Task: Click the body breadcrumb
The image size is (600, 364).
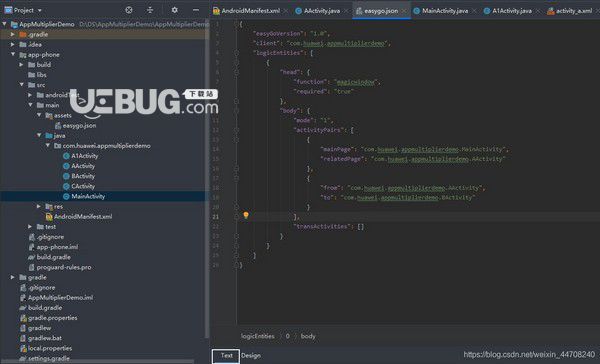Action: click(308, 336)
